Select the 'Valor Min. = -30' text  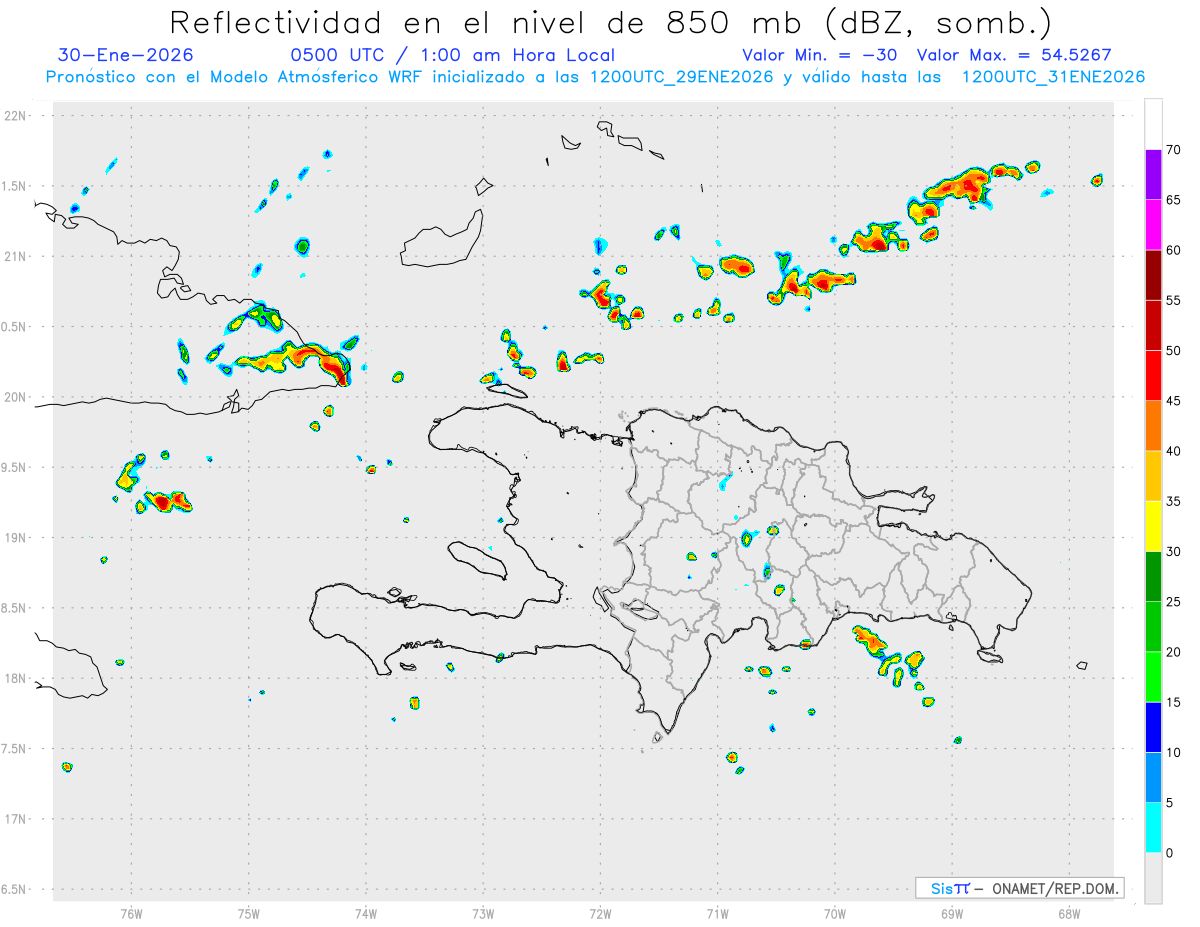(x=819, y=55)
